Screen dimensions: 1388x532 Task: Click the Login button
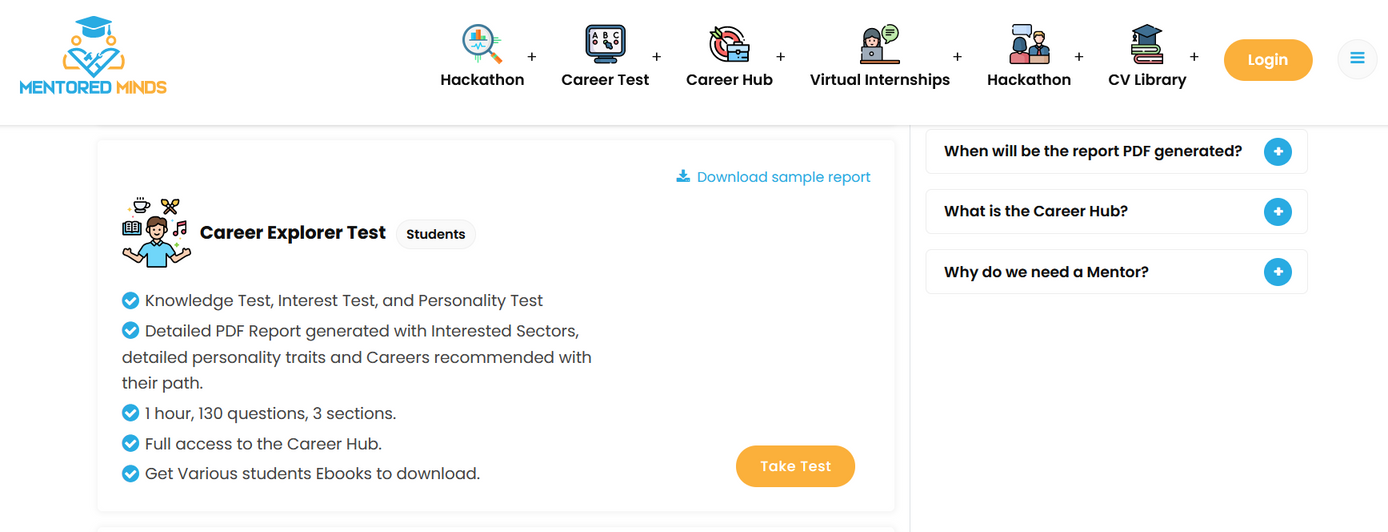(x=1268, y=60)
